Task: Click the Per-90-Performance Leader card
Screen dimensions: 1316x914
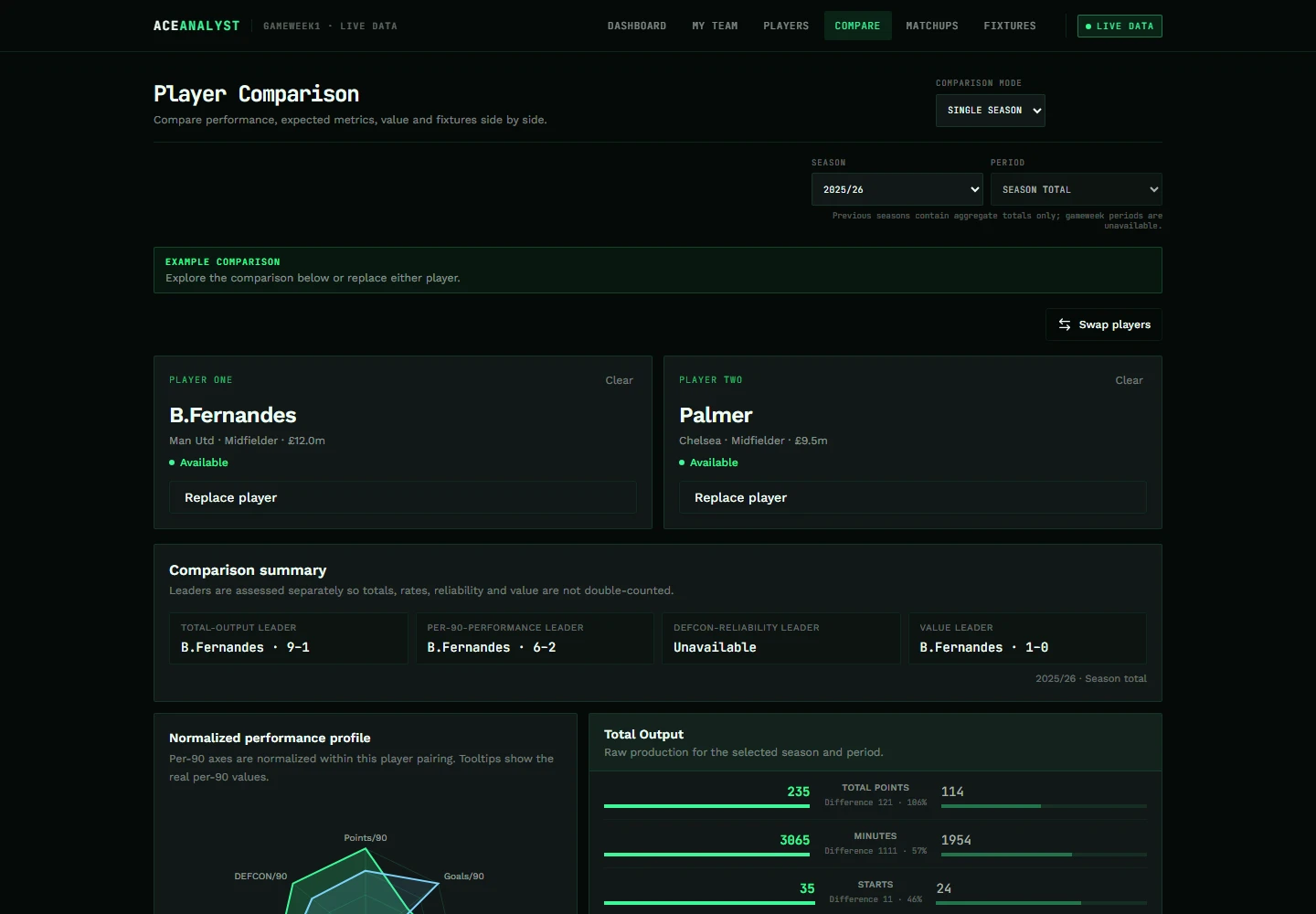Action: [534, 638]
